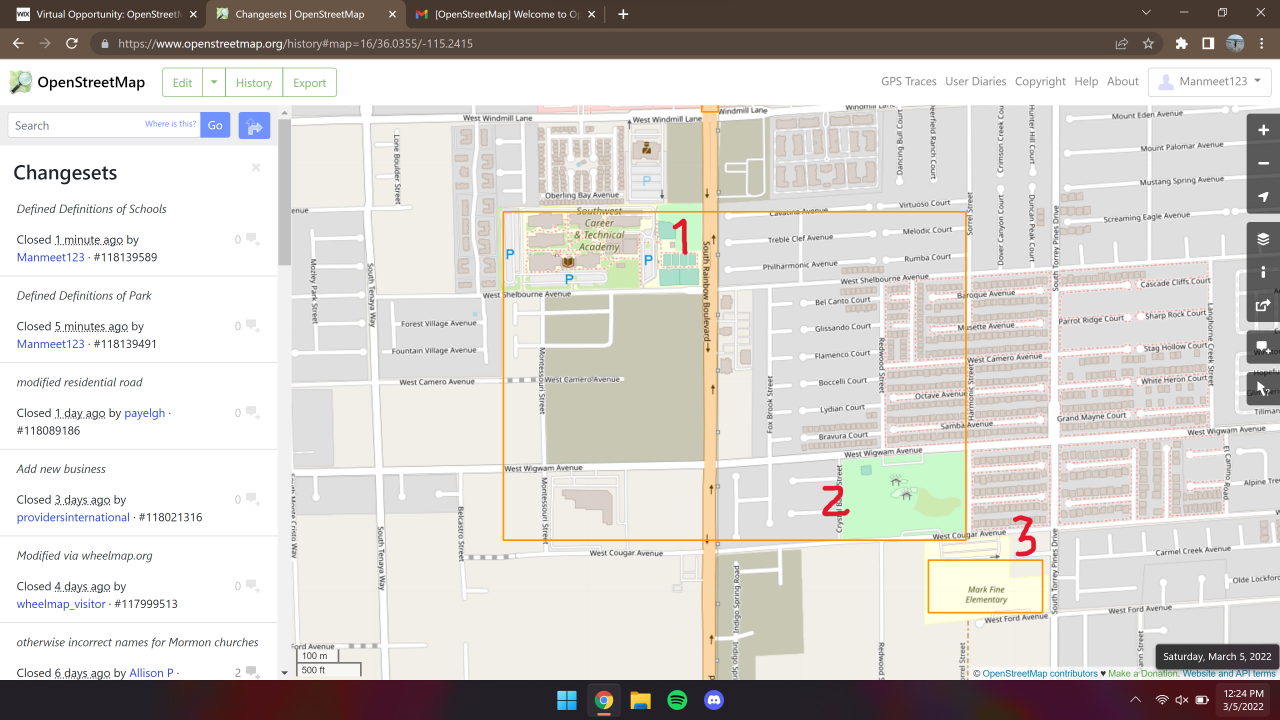
Task: Click the directions icon beside Go
Action: (x=254, y=126)
